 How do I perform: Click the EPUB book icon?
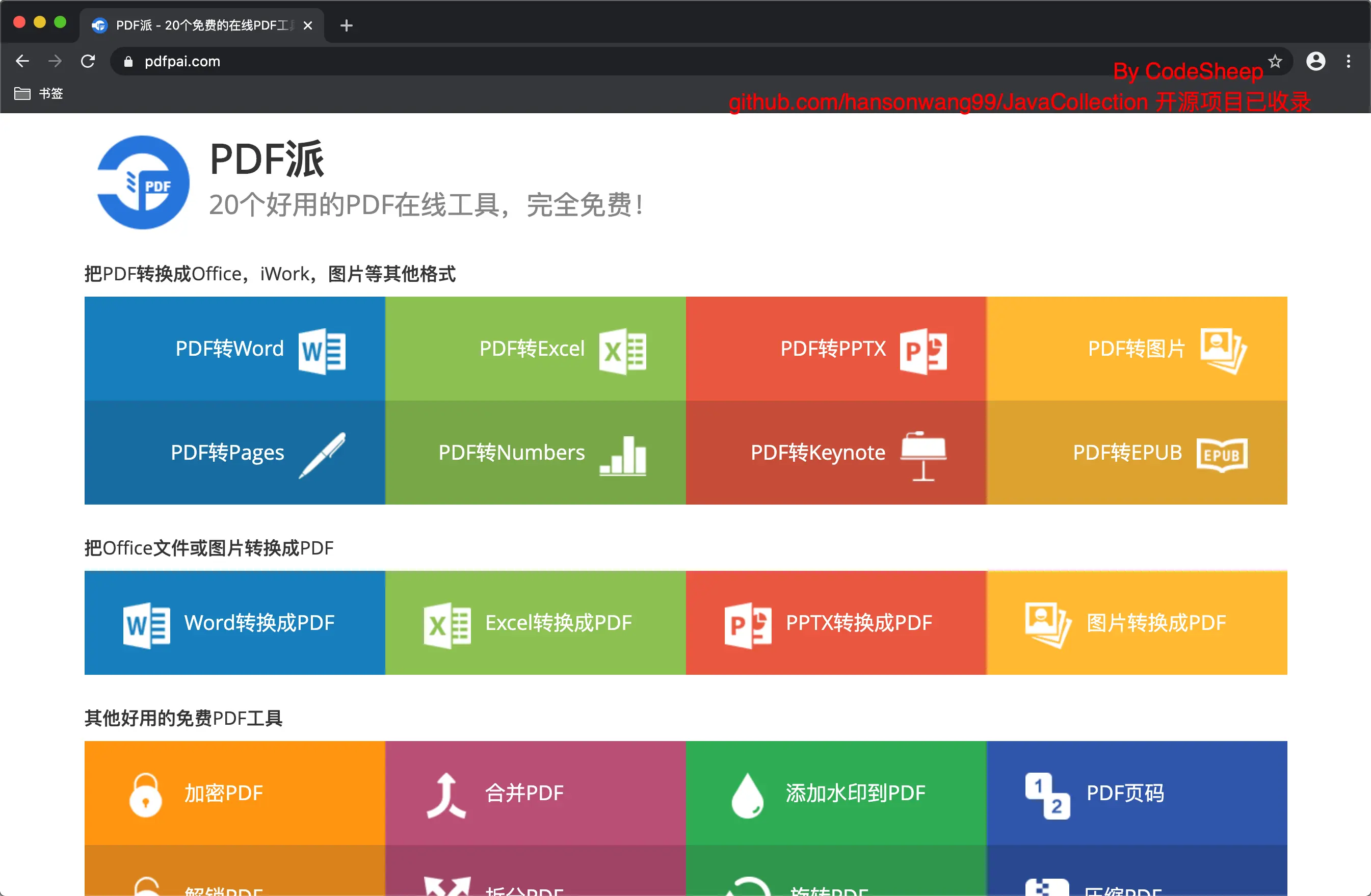tap(1222, 455)
